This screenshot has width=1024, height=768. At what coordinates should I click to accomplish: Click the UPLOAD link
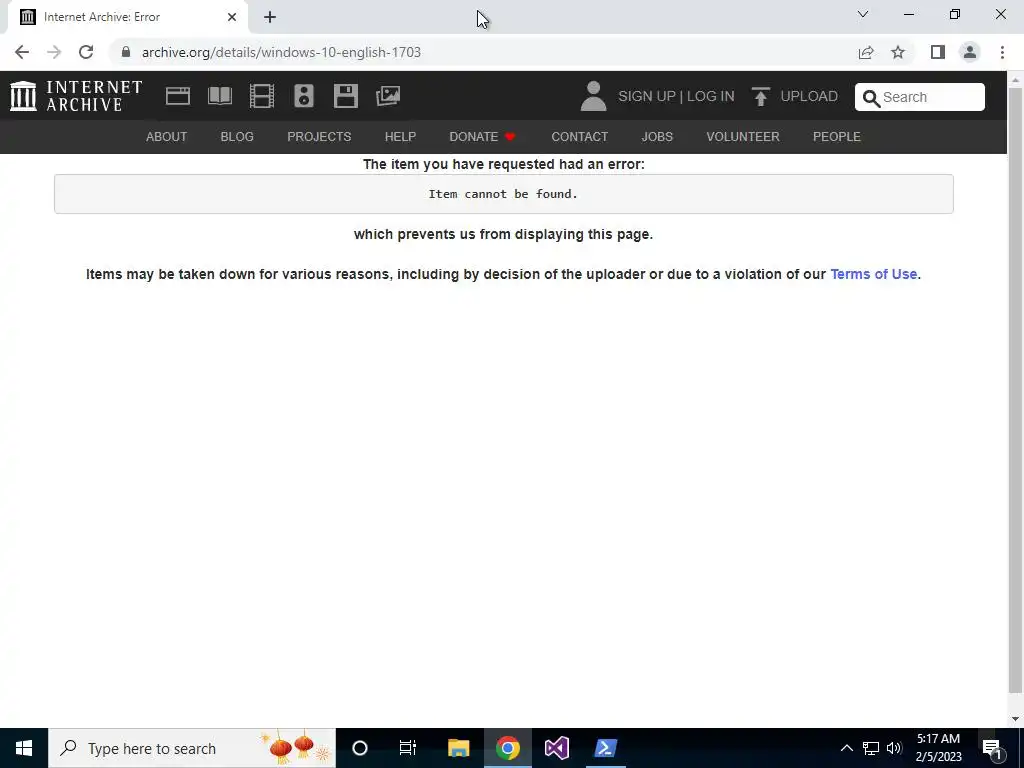pyautogui.click(x=808, y=97)
